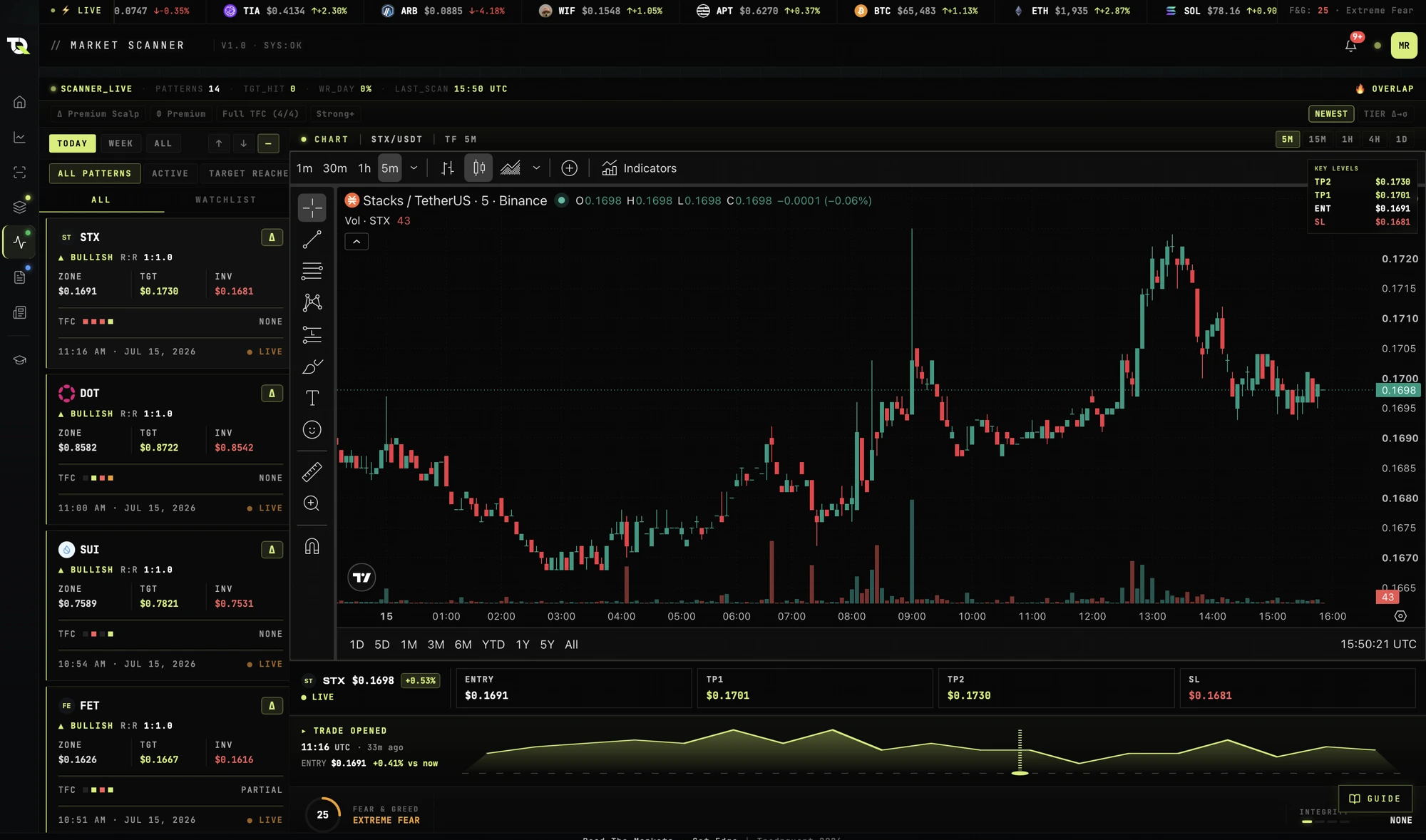This screenshot has height=840, width=1426.
Task: Switch sorting to TIER
Action: [x=1385, y=114]
